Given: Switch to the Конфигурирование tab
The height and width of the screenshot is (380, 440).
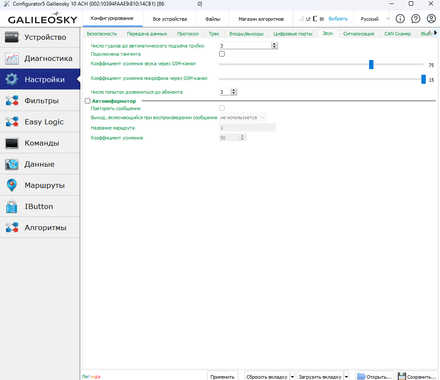Looking at the screenshot, I should (112, 18).
